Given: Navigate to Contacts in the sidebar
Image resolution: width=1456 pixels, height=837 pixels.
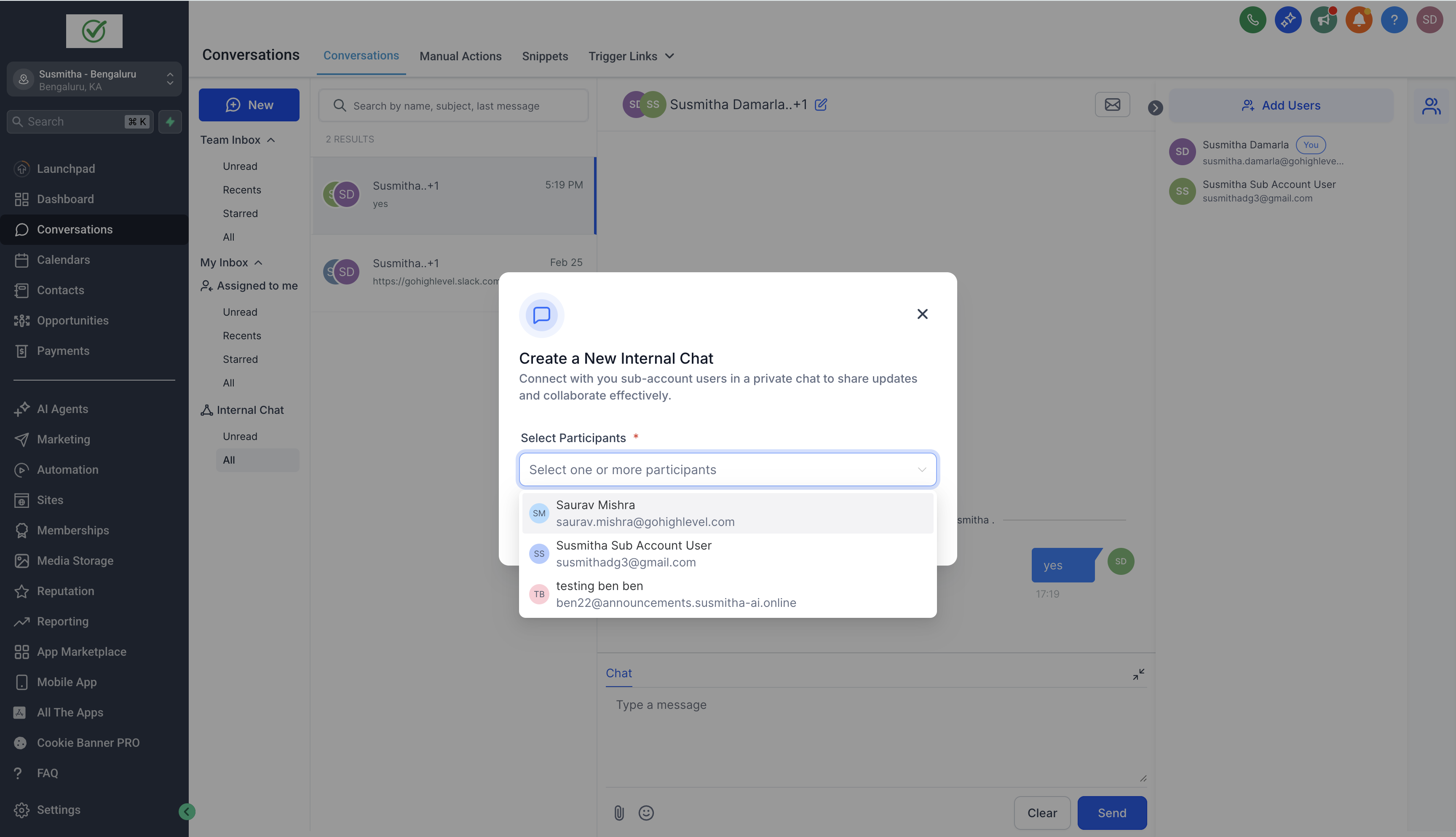Looking at the screenshot, I should (x=59, y=290).
